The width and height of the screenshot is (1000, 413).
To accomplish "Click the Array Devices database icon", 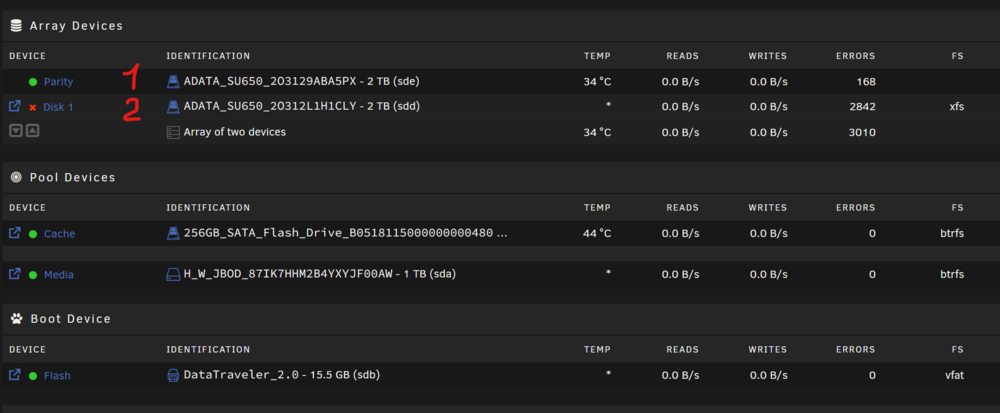I will coord(16,25).
